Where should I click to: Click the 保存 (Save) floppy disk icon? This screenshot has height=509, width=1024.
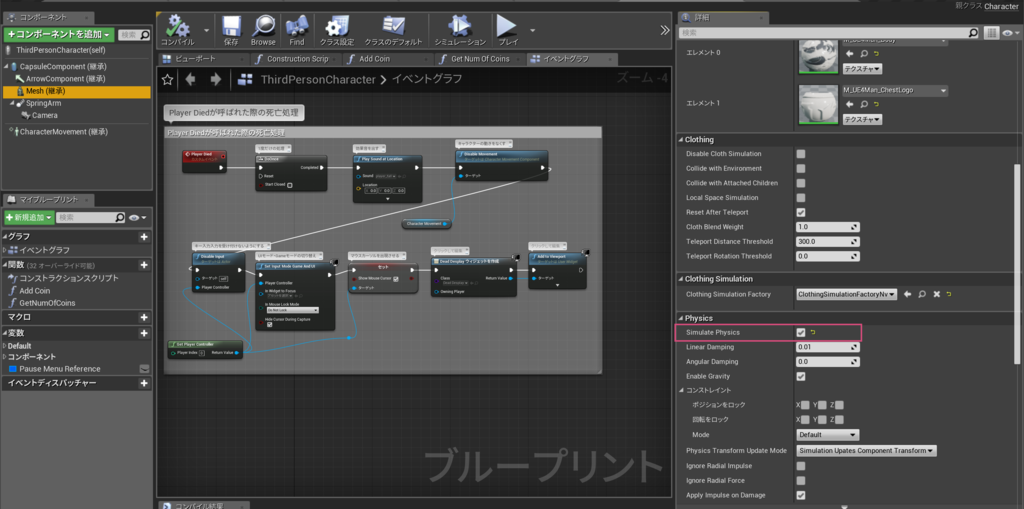pos(231,26)
